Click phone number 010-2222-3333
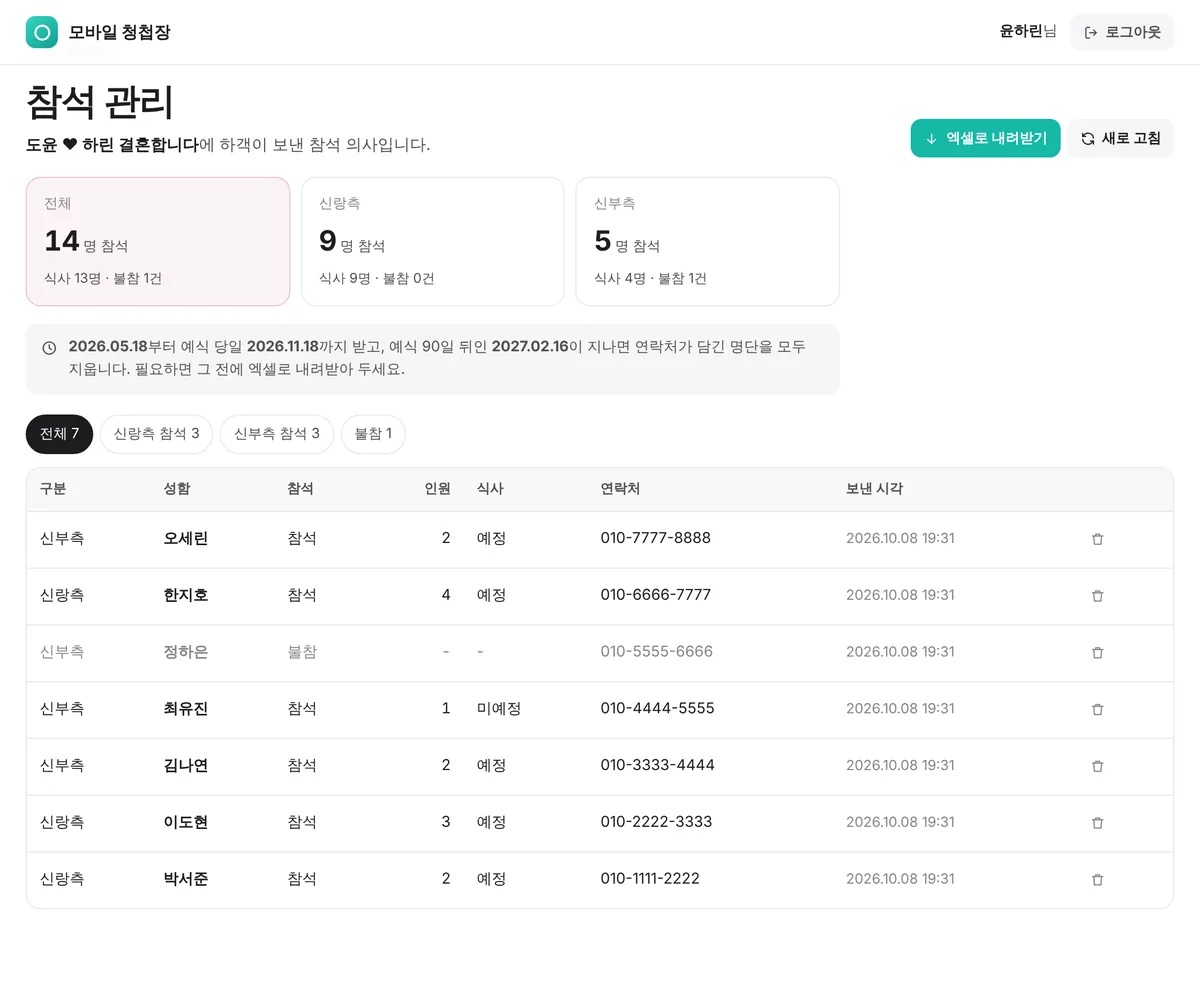This screenshot has height=995, width=1200. coord(657,822)
